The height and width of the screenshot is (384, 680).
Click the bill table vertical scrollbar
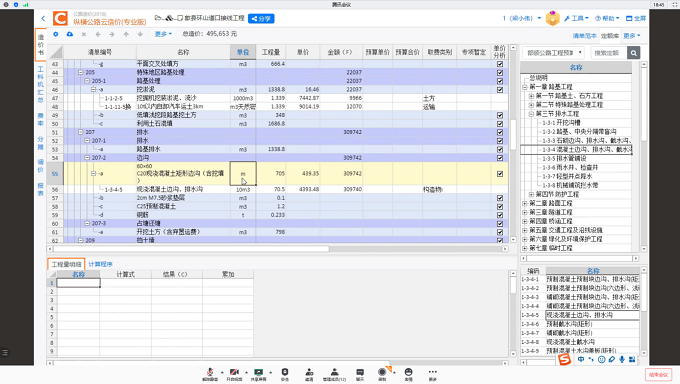[x=513, y=135]
